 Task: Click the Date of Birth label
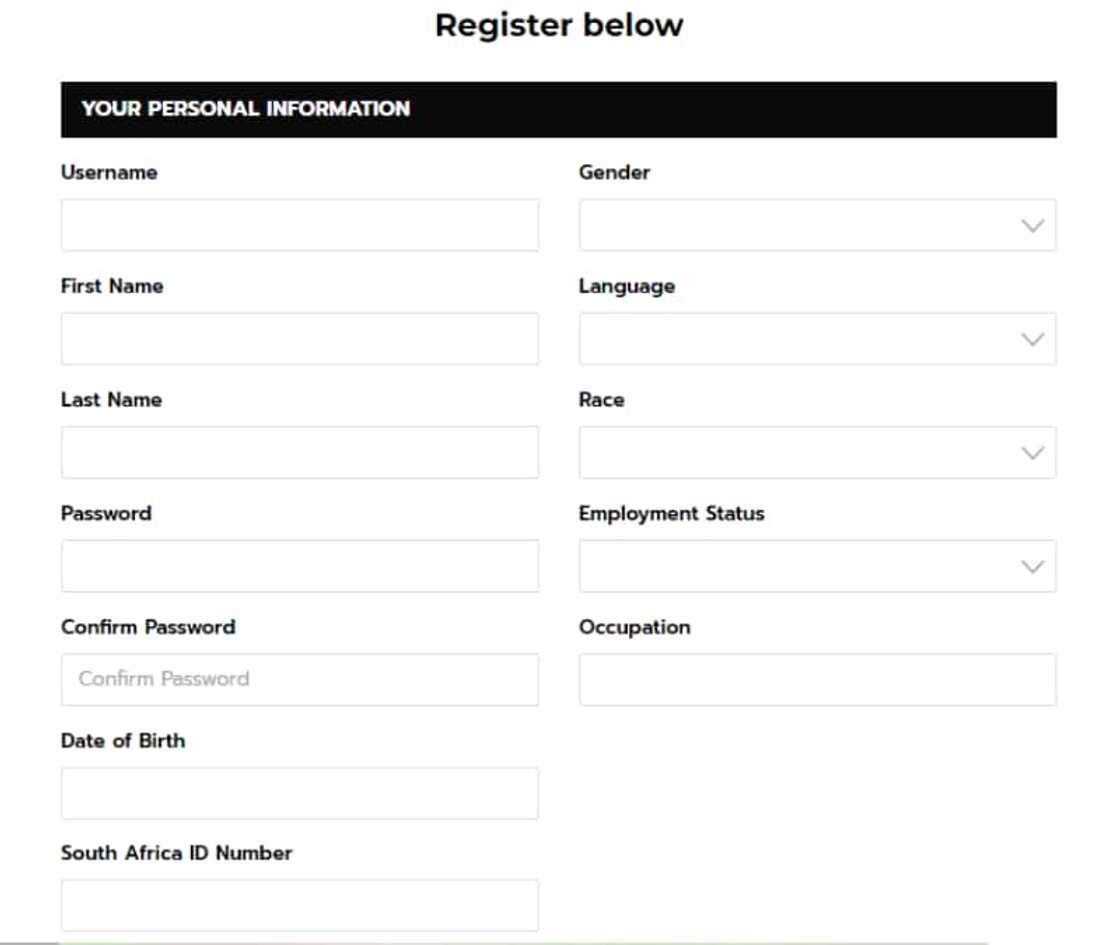122,740
